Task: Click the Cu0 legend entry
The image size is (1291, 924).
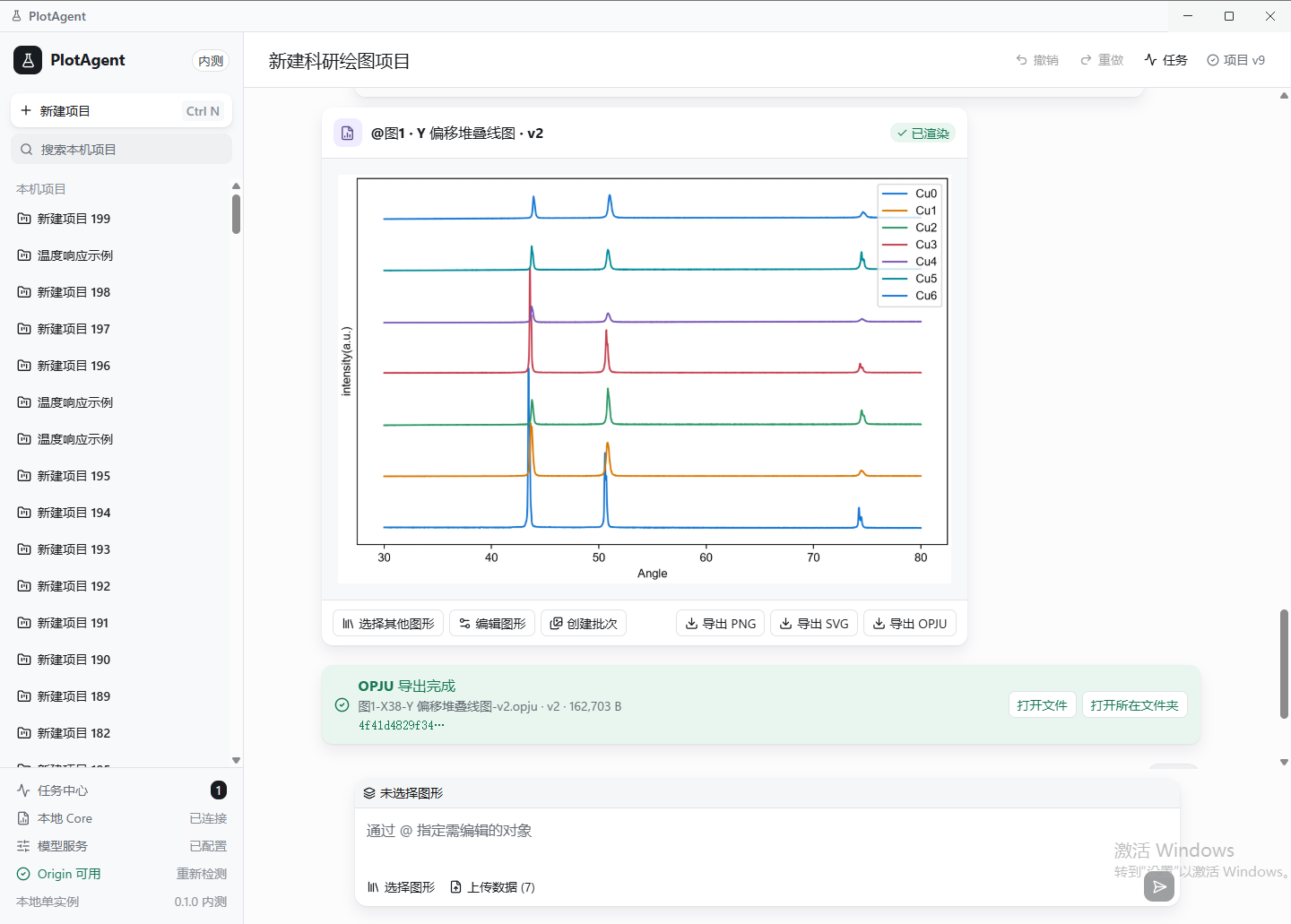Action: pyautogui.click(x=910, y=194)
